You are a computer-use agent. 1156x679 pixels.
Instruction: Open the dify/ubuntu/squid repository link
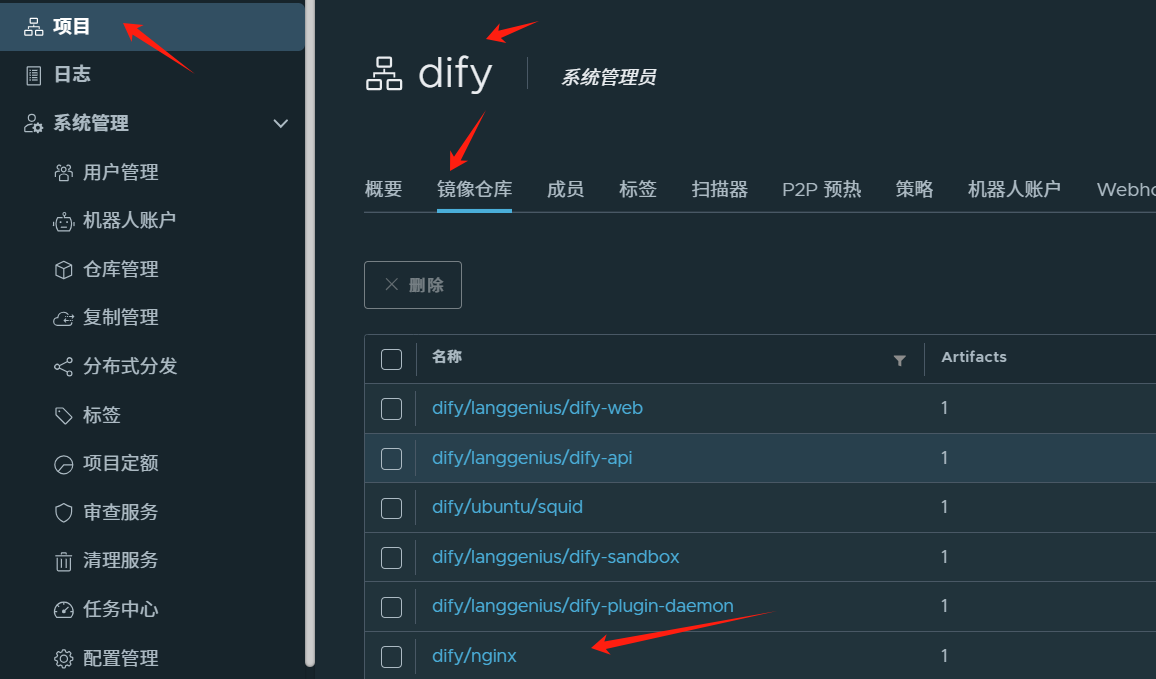[x=507, y=507]
